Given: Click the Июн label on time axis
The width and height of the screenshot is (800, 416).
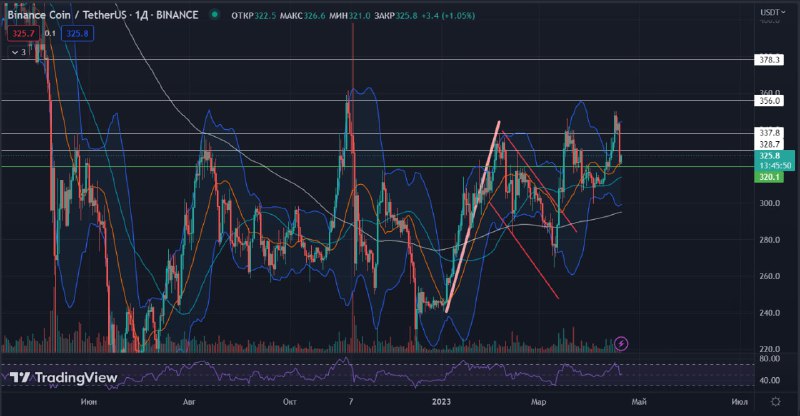Looking at the screenshot, I should point(89,402).
